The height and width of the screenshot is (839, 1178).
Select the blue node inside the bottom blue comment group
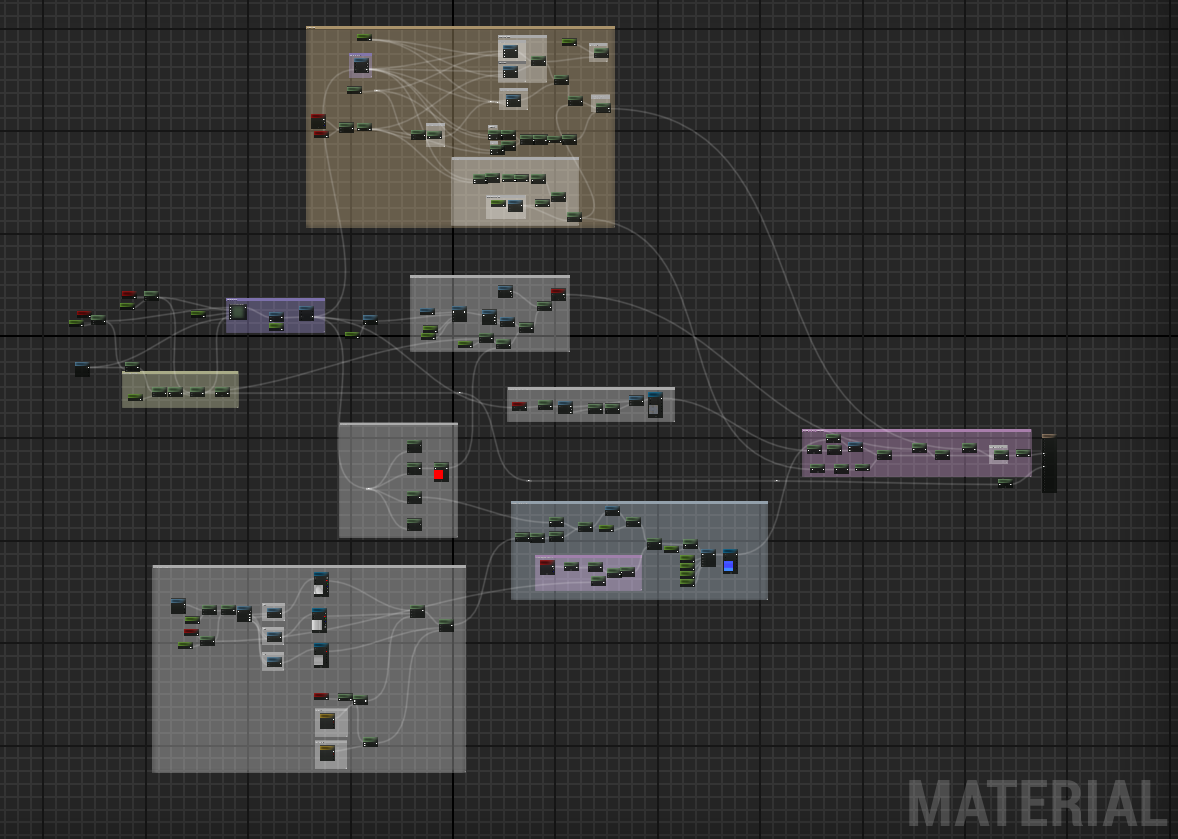[x=728, y=563]
